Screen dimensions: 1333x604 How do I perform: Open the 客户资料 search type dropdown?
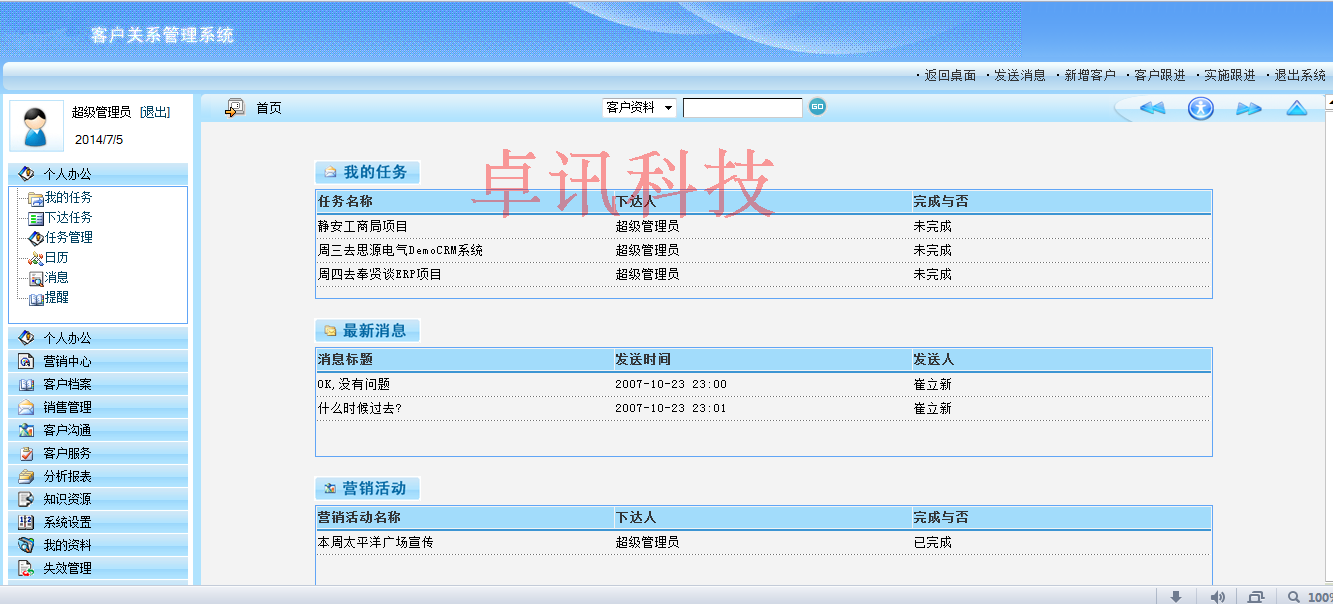click(x=639, y=108)
